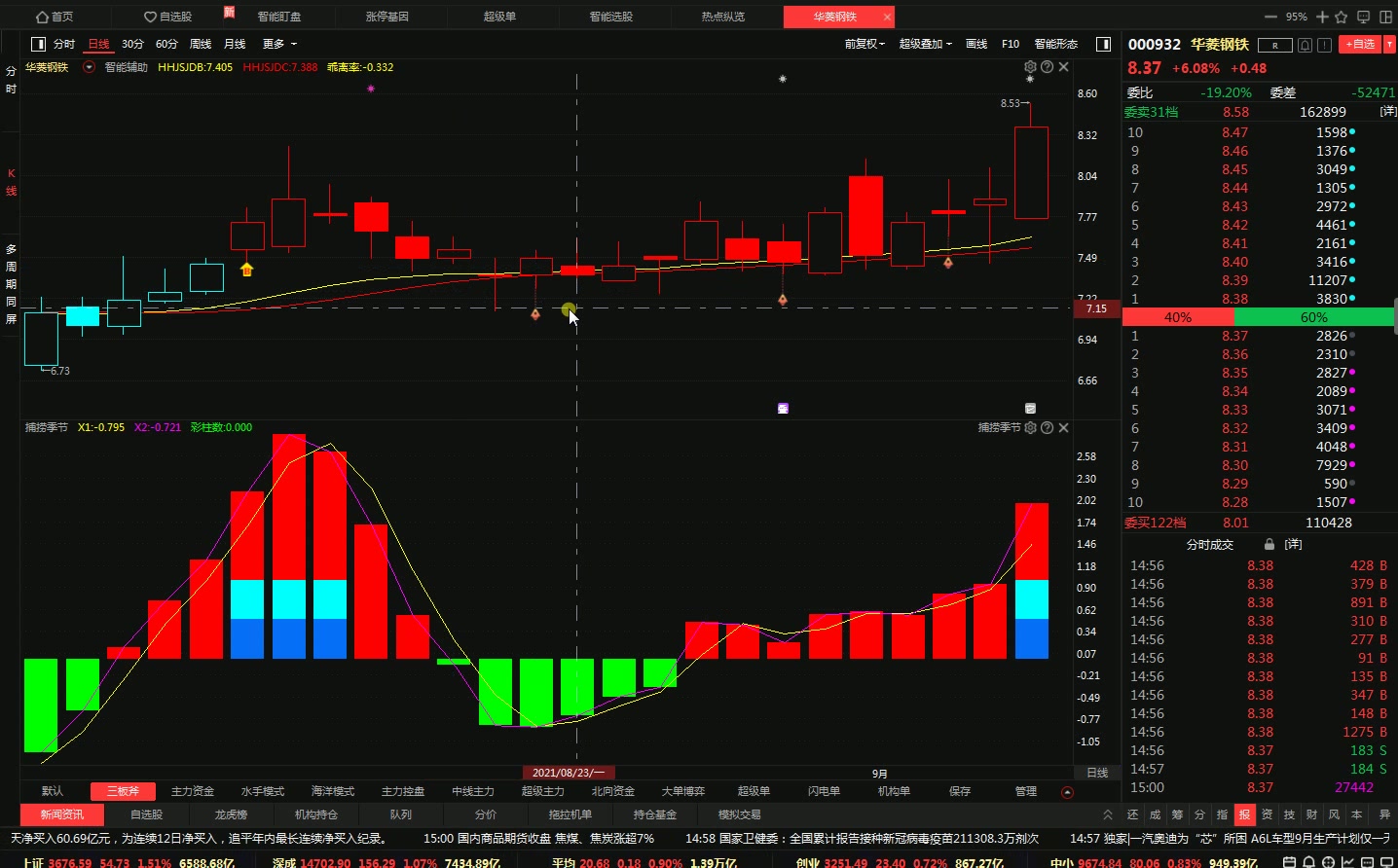Select the 默认 indicator tab

pyautogui.click(x=53, y=791)
